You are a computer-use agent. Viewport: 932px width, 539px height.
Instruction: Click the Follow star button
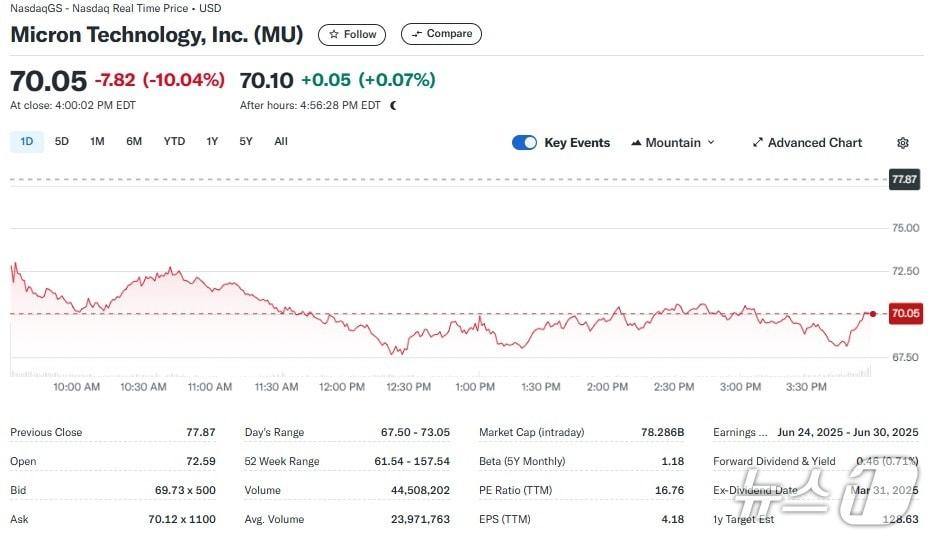click(x=352, y=34)
